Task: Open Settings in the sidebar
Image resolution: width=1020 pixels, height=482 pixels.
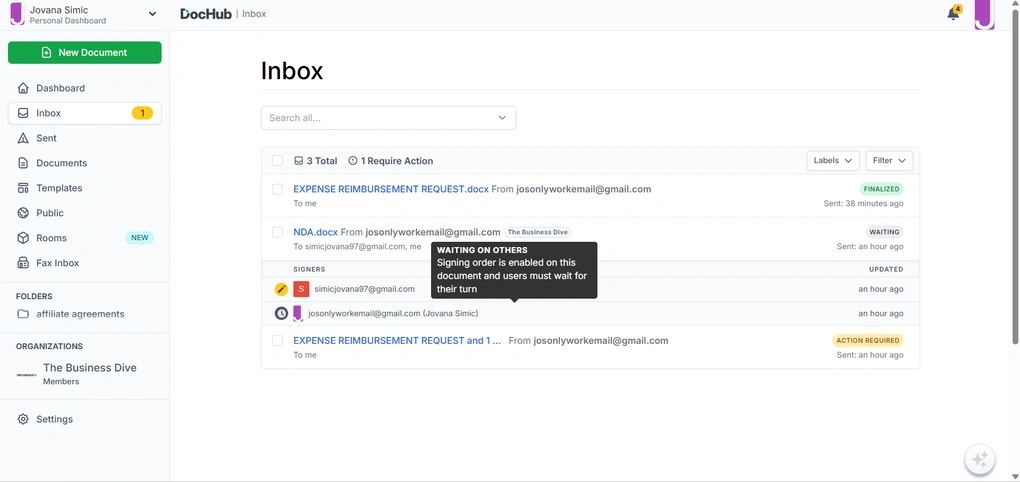Action: [85, 419]
